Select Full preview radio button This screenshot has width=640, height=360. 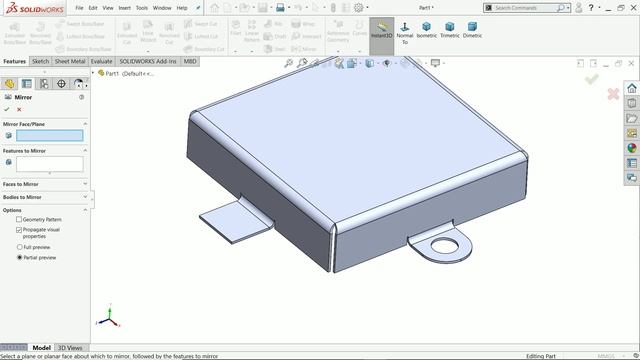point(19,247)
